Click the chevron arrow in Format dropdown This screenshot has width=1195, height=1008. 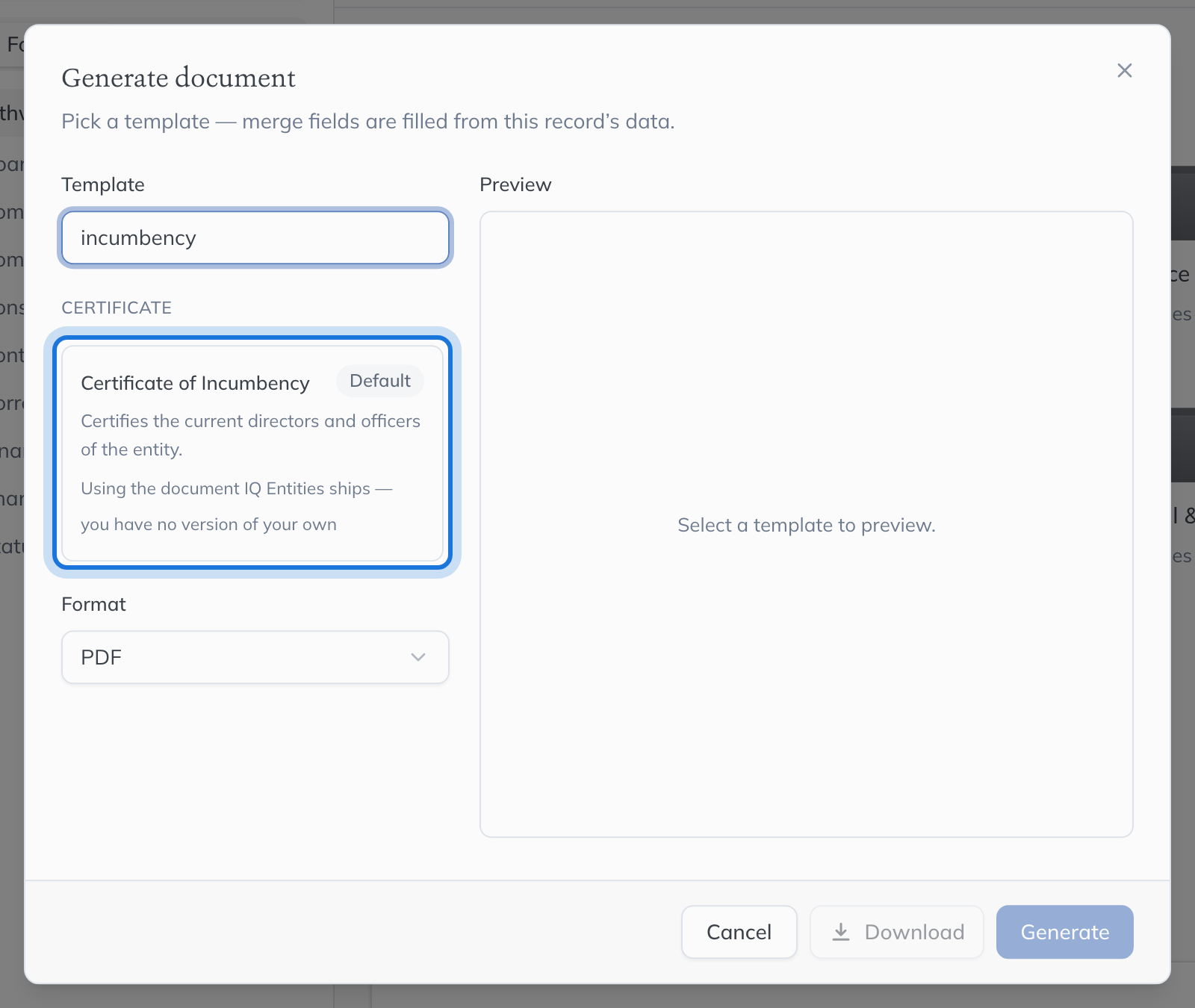click(418, 657)
